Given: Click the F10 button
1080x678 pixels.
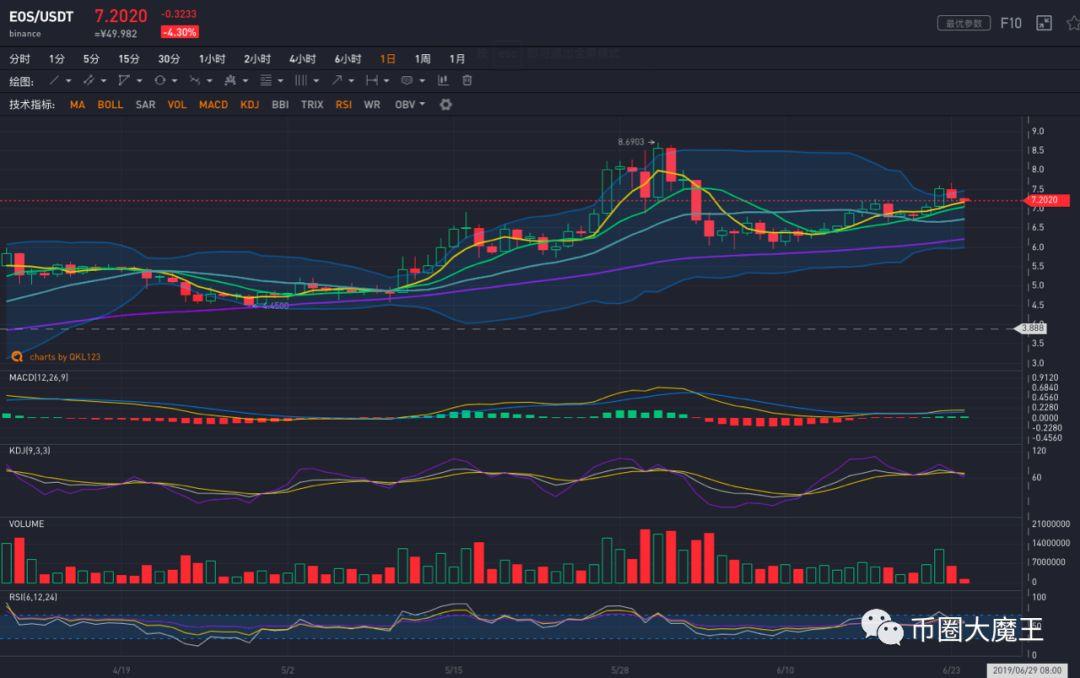Looking at the screenshot, I should 1010,23.
